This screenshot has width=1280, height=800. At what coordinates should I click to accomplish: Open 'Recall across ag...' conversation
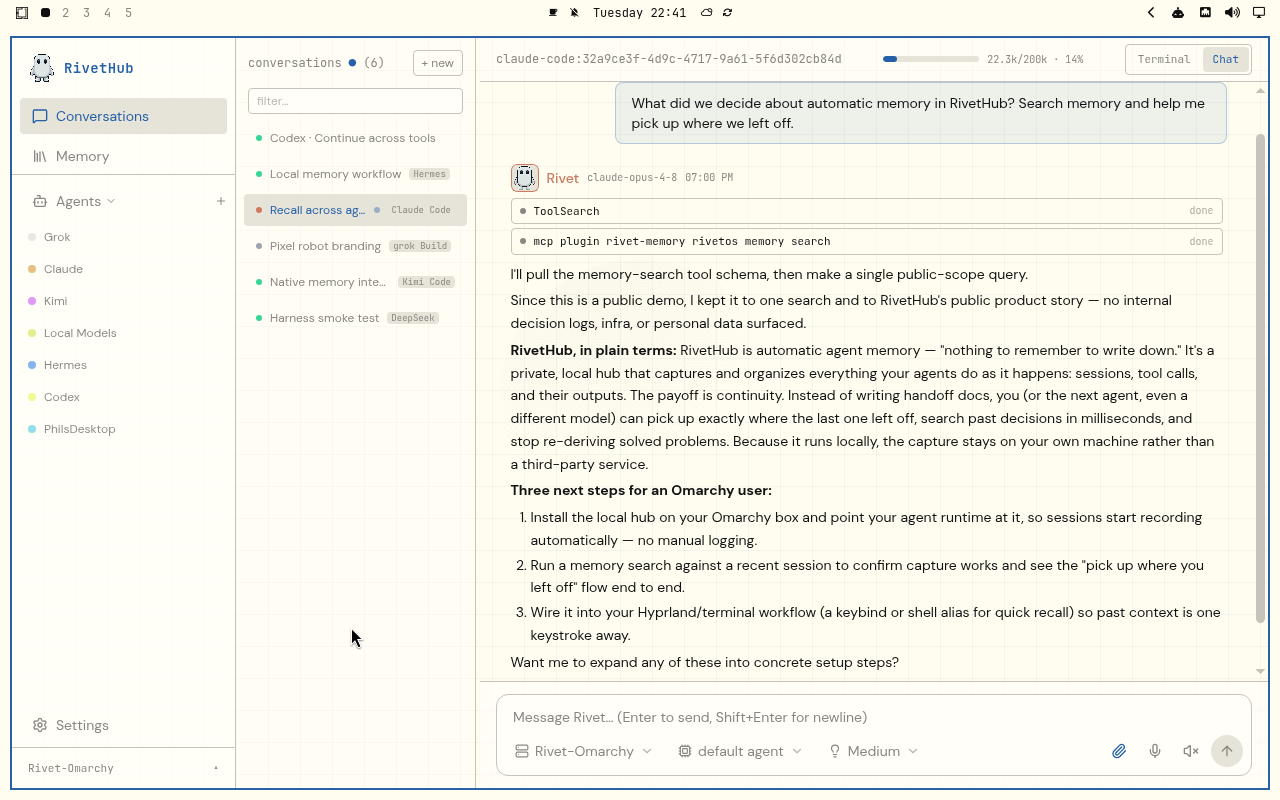tap(355, 210)
